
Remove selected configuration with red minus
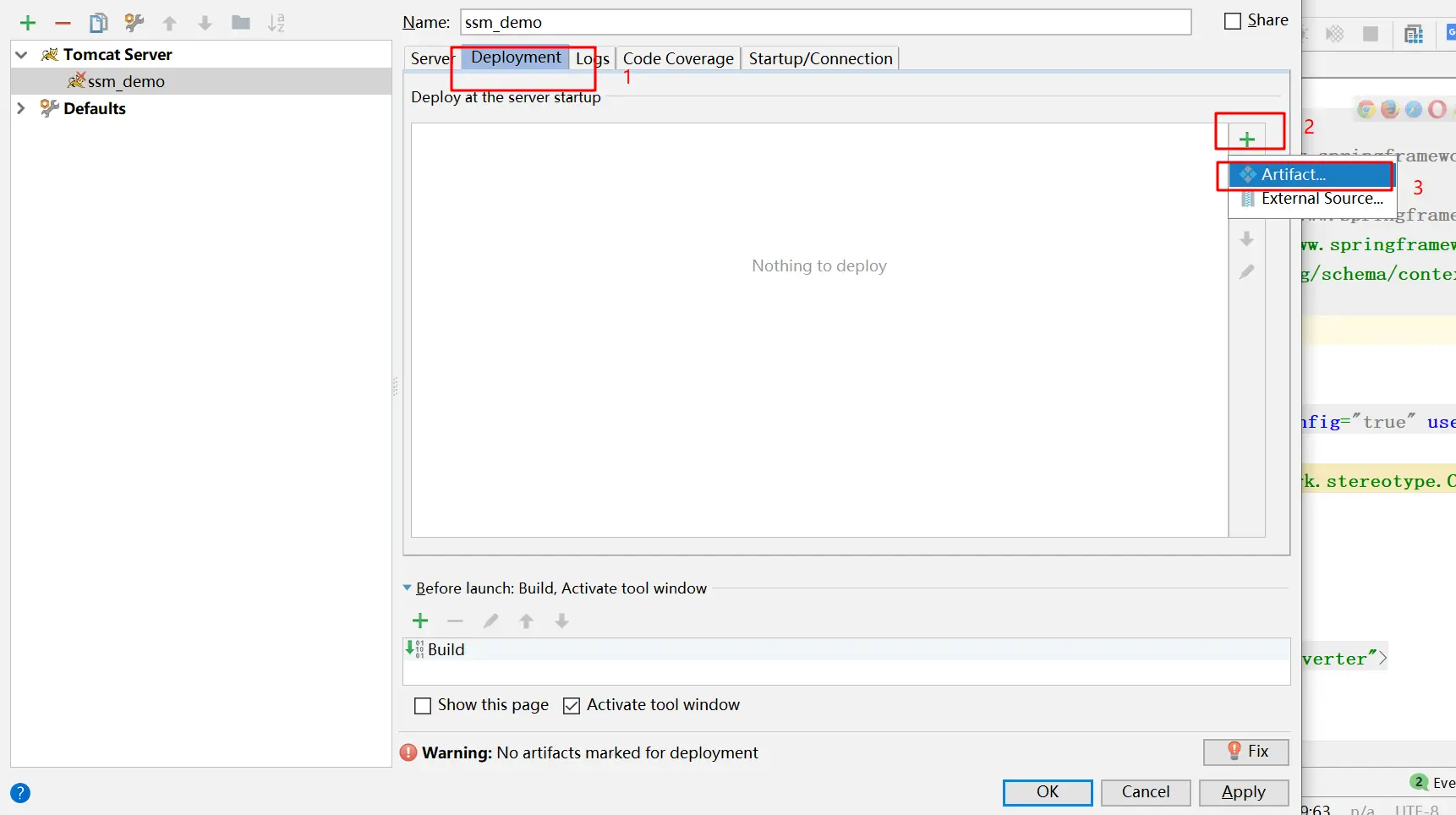pyautogui.click(x=63, y=23)
